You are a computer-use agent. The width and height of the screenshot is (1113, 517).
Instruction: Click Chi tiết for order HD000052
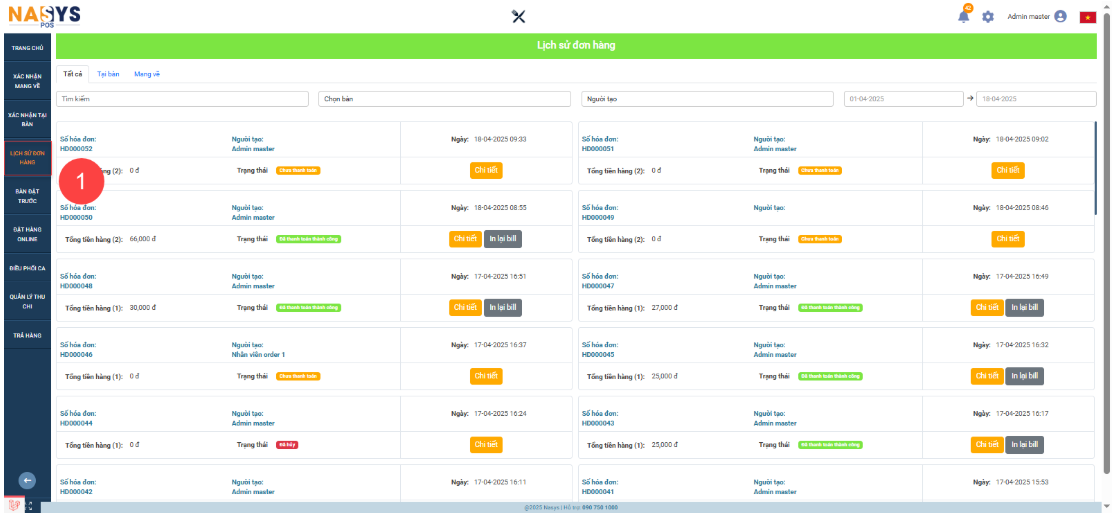tap(486, 171)
